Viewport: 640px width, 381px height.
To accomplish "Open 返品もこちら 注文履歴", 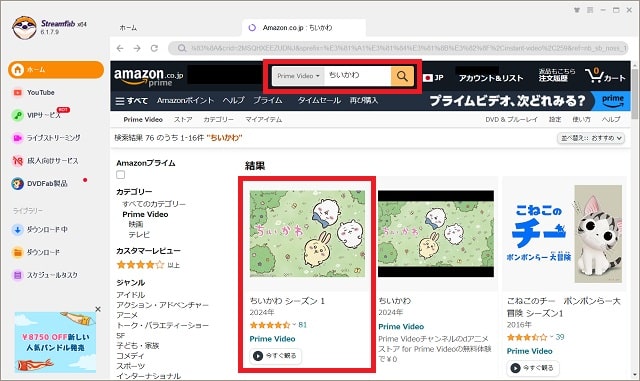I will click(x=557, y=75).
